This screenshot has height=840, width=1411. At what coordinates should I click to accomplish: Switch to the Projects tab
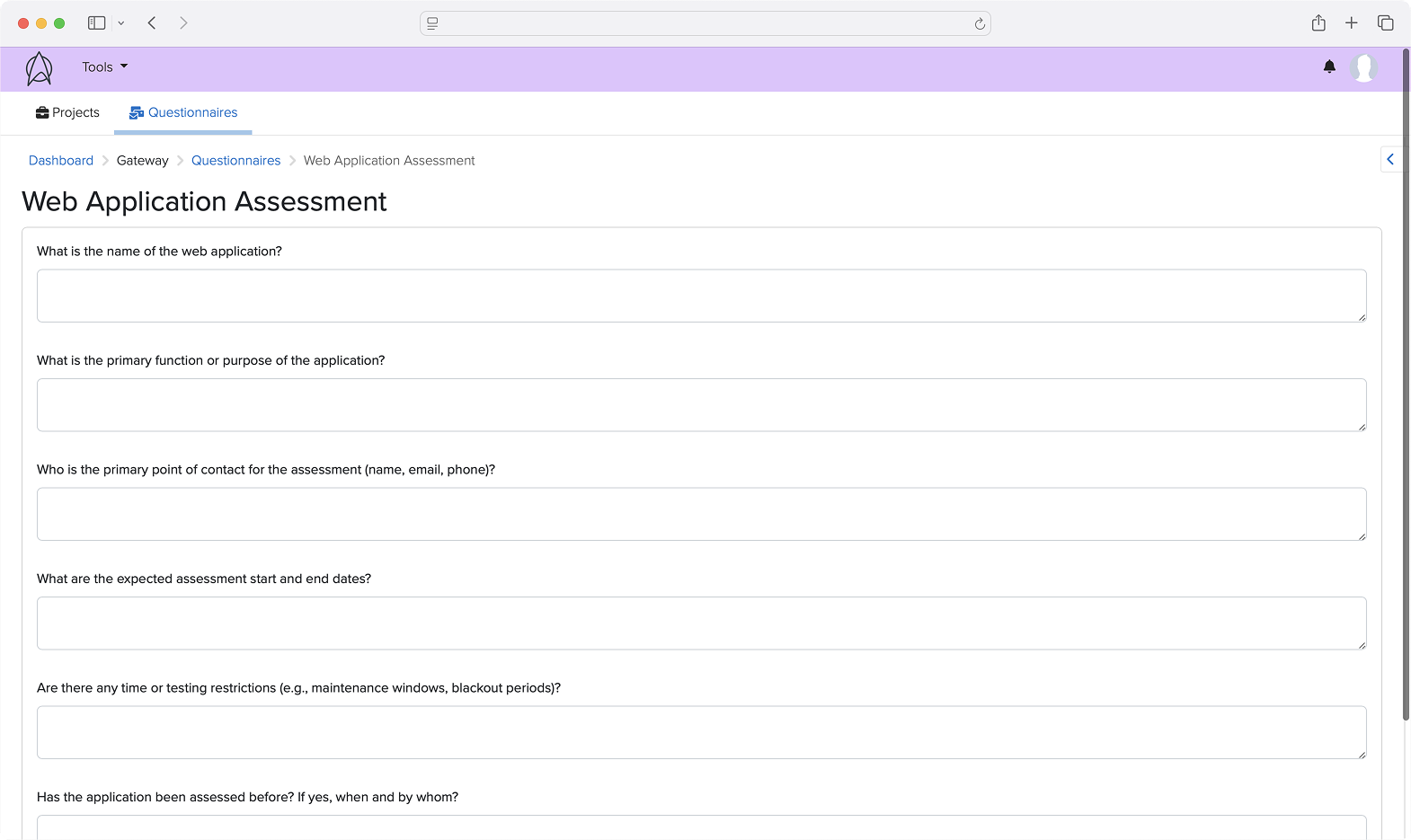67,112
